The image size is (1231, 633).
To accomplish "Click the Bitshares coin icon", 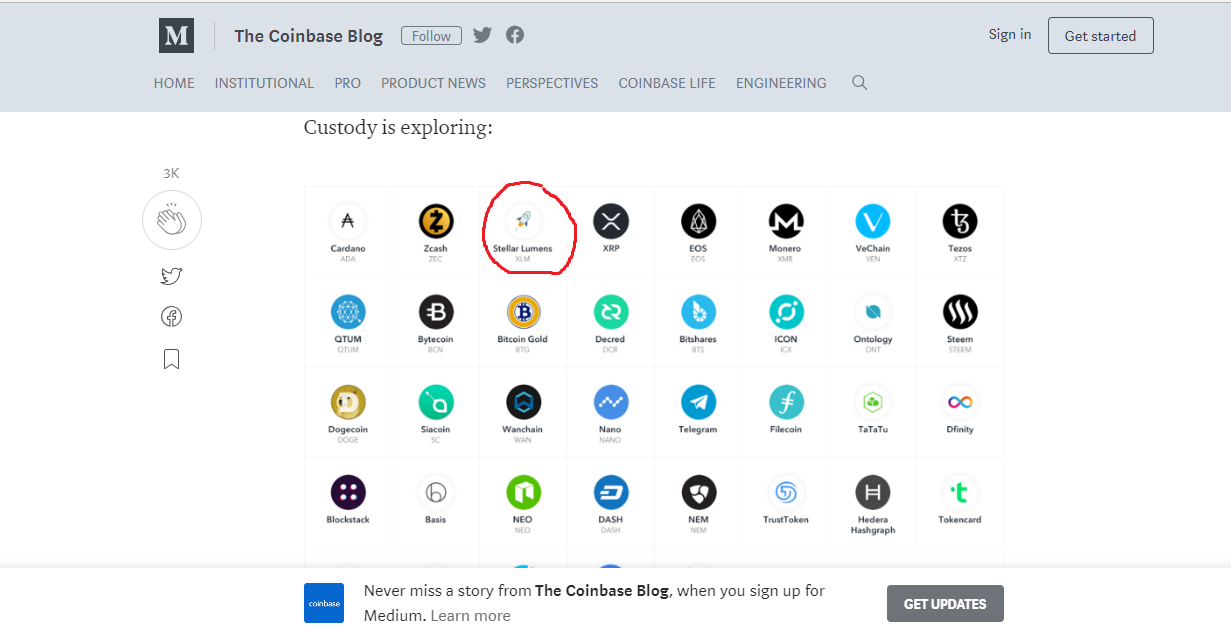I will click(x=699, y=312).
